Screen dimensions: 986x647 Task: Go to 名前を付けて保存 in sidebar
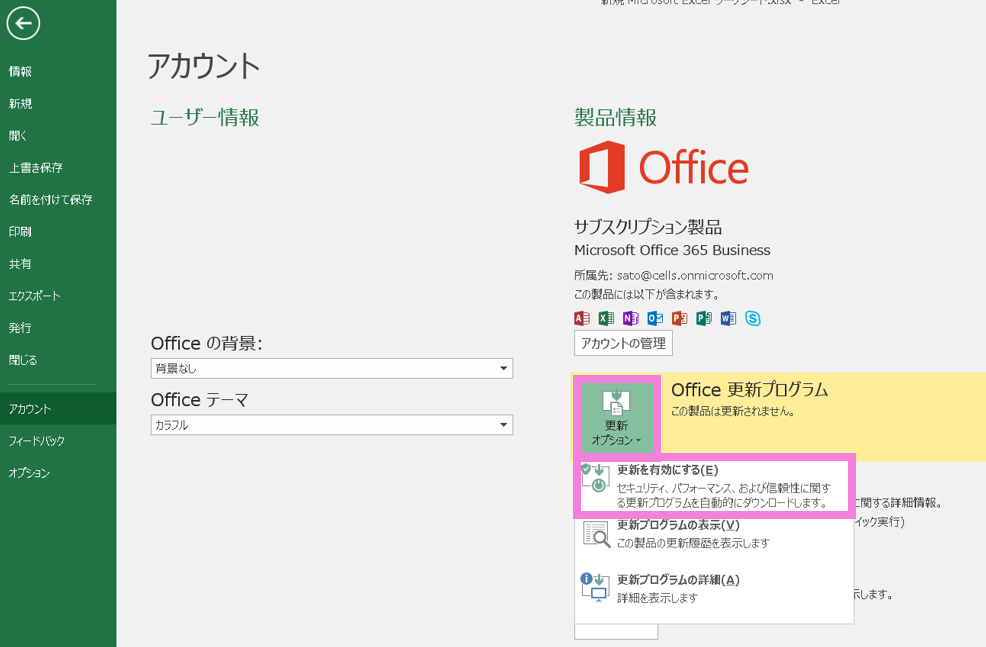tap(51, 200)
